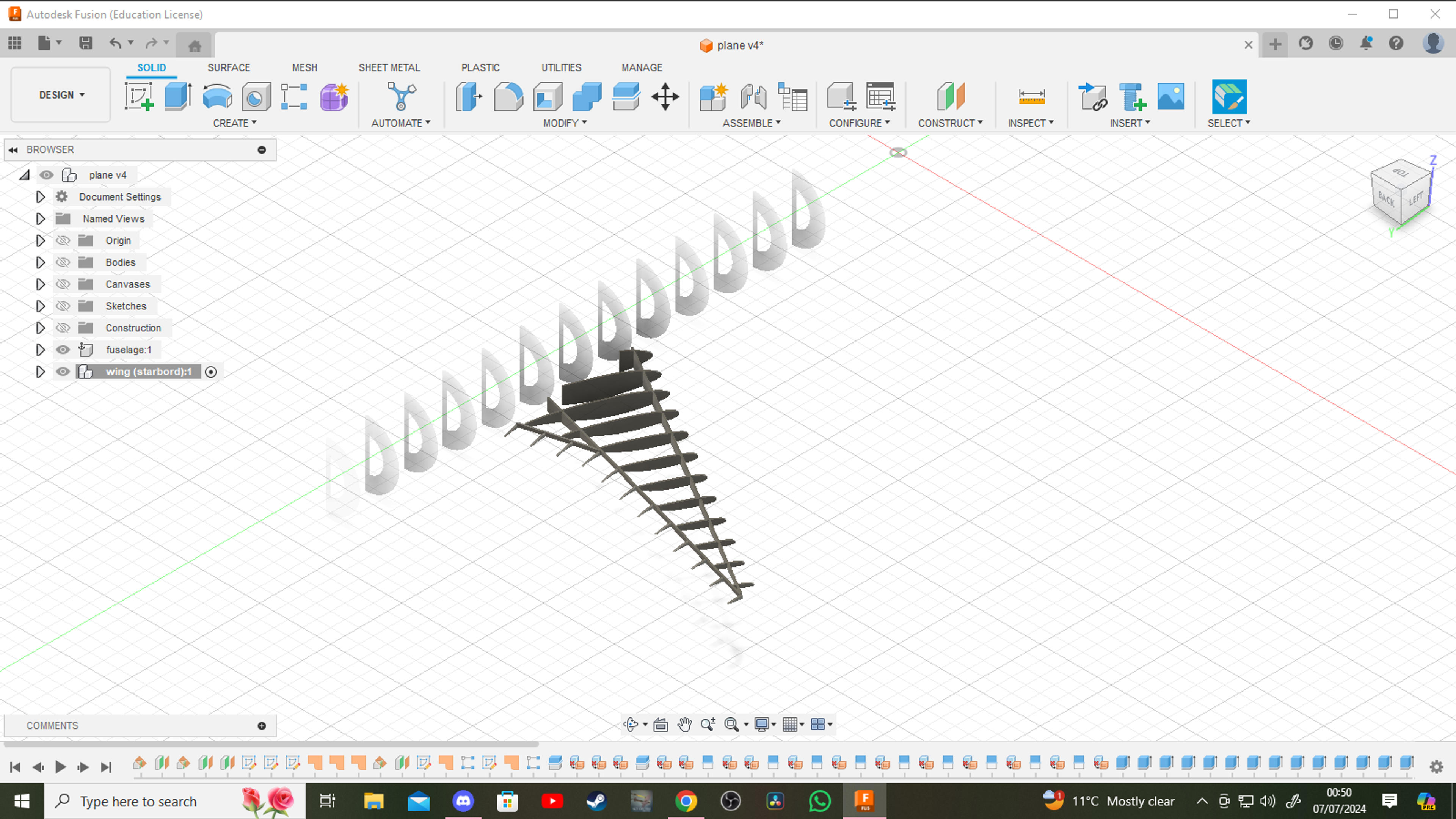Jump to the timeline beginning
Viewport: 1456px width, 819px height.
click(x=15, y=767)
